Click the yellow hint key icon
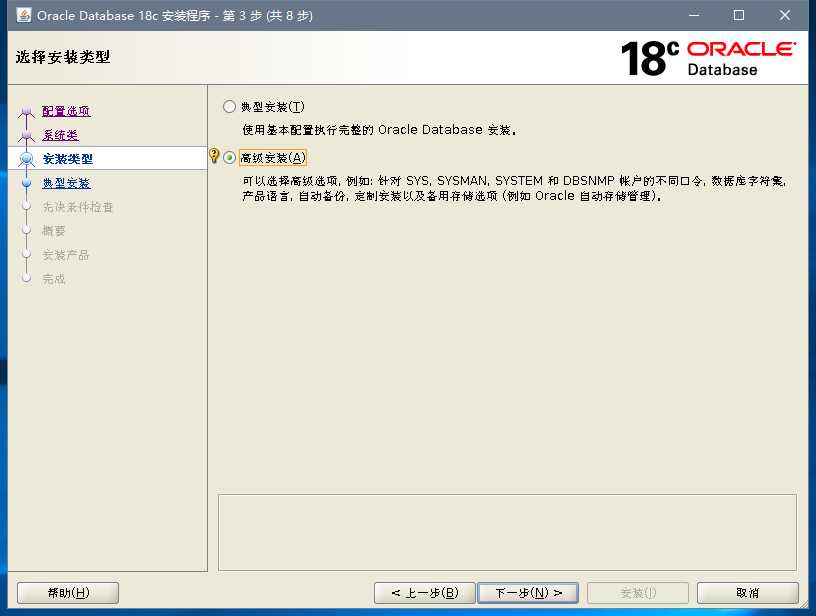 coord(214,156)
